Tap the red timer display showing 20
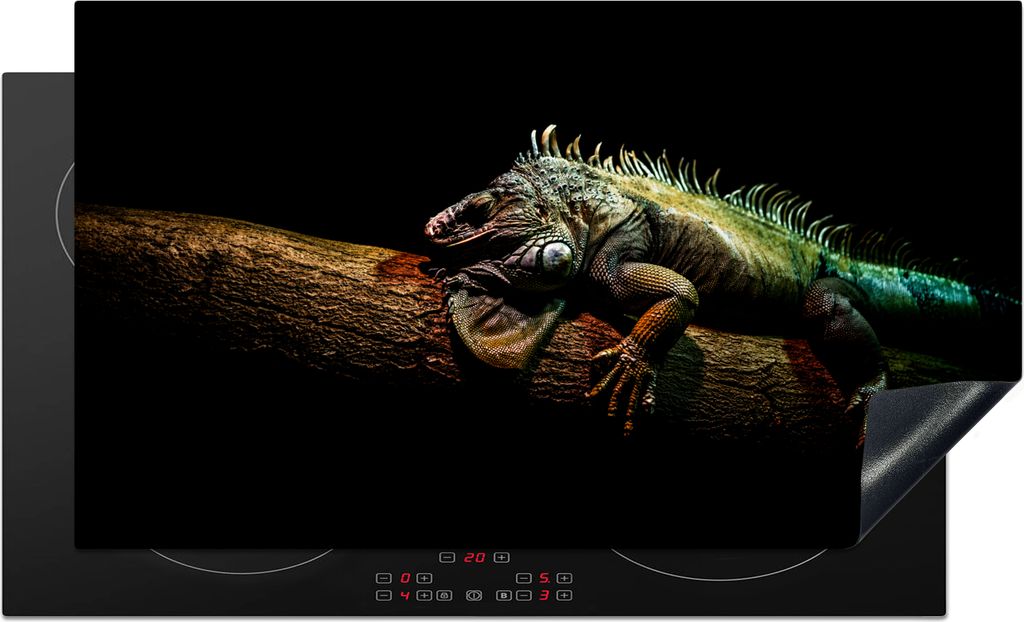Viewport: 1024px width, 622px height. coord(474,557)
